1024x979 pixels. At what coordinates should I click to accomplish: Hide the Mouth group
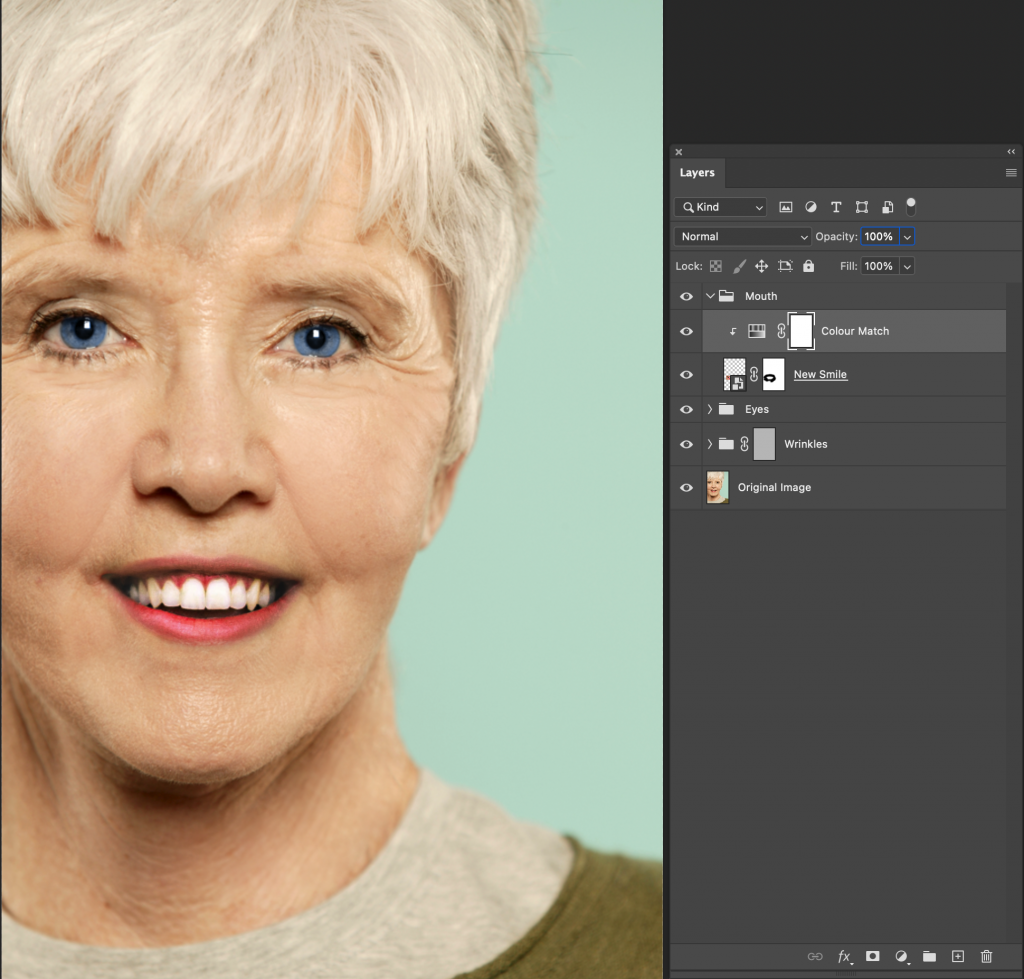686,297
